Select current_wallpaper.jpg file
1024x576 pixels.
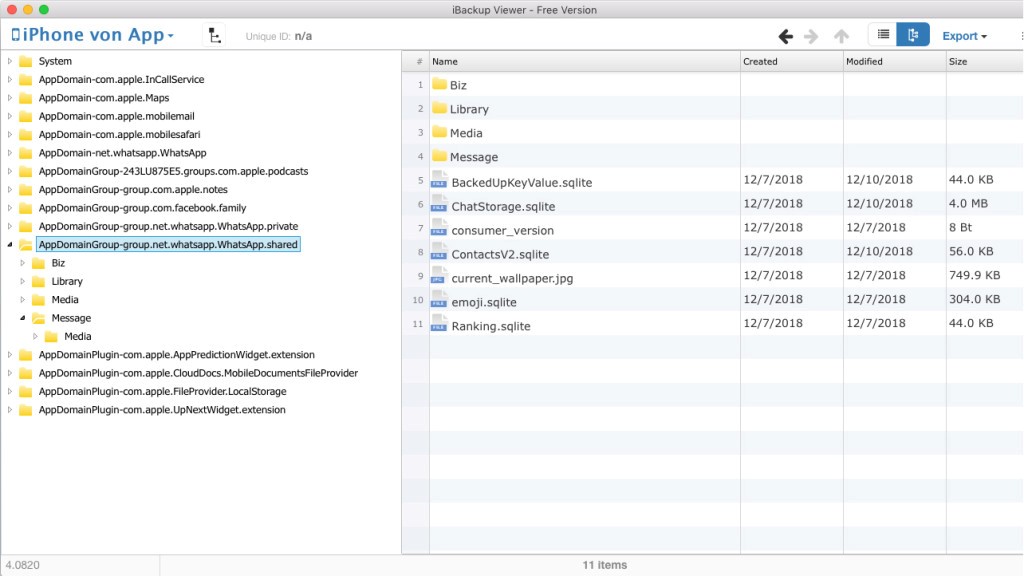(x=512, y=278)
